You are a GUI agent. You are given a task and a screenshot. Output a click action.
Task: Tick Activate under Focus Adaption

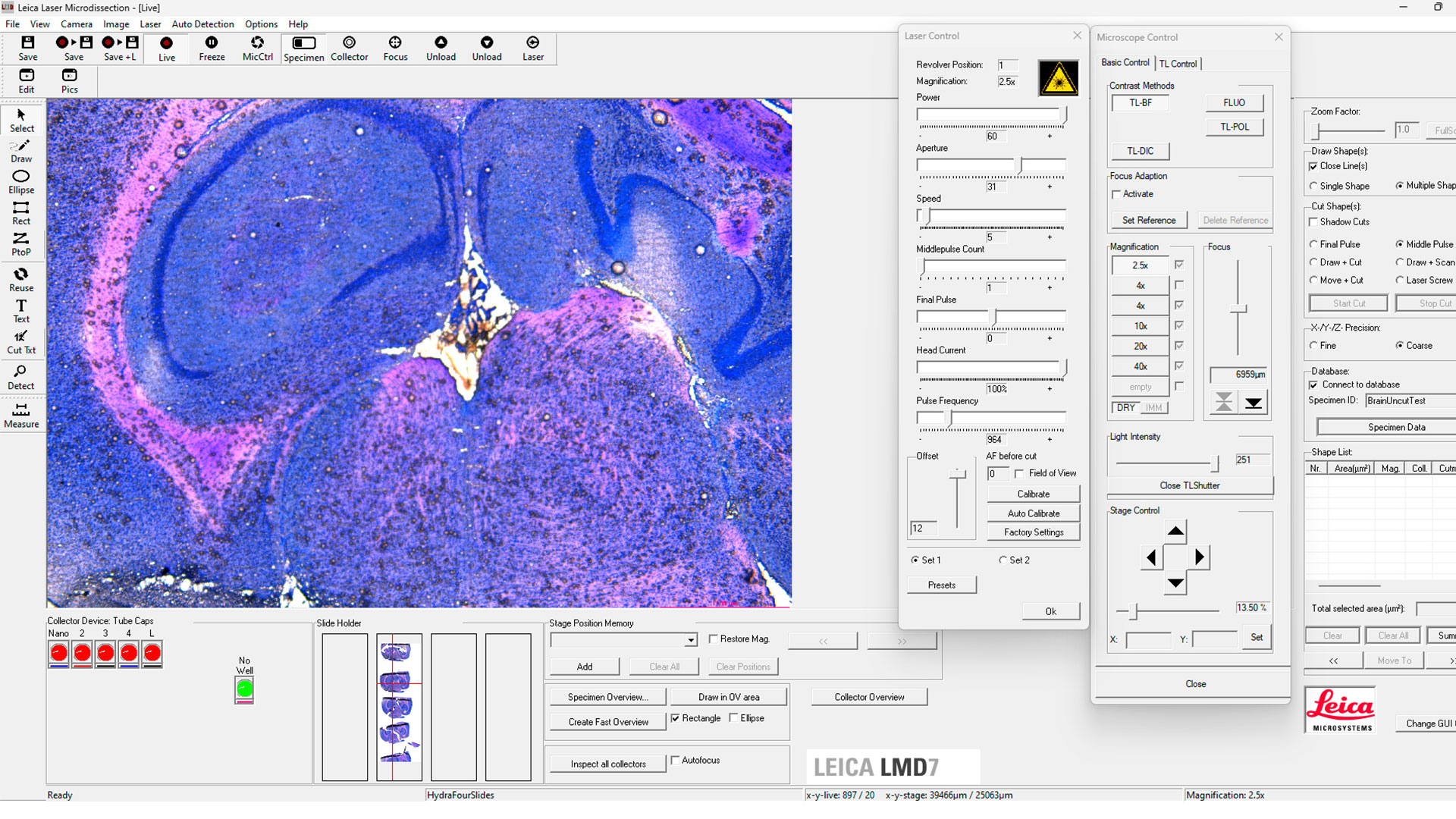tap(1116, 194)
